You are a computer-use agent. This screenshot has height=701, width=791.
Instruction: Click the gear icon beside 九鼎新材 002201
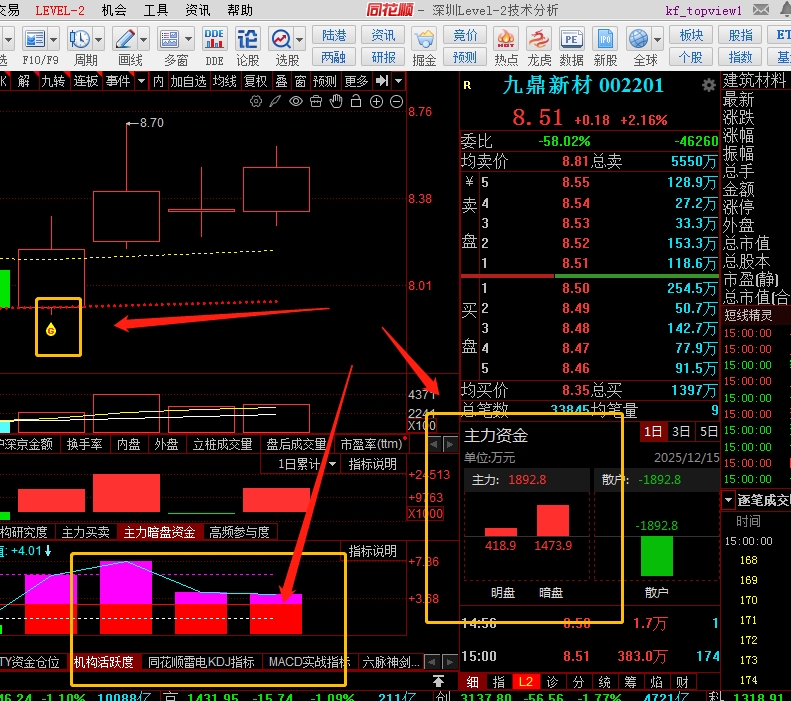coord(709,86)
